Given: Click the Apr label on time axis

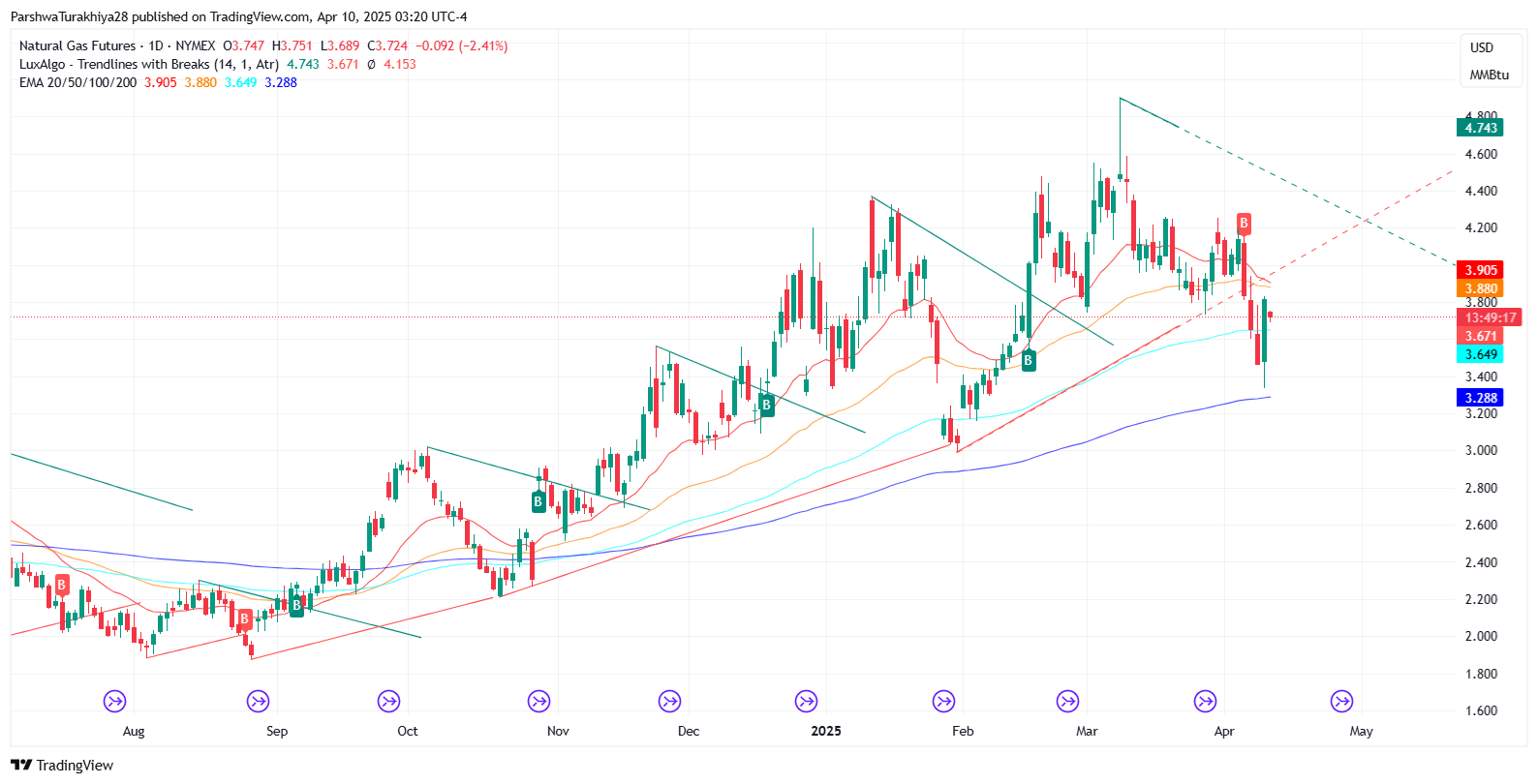Looking at the screenshot, I should pos(1224,731).
